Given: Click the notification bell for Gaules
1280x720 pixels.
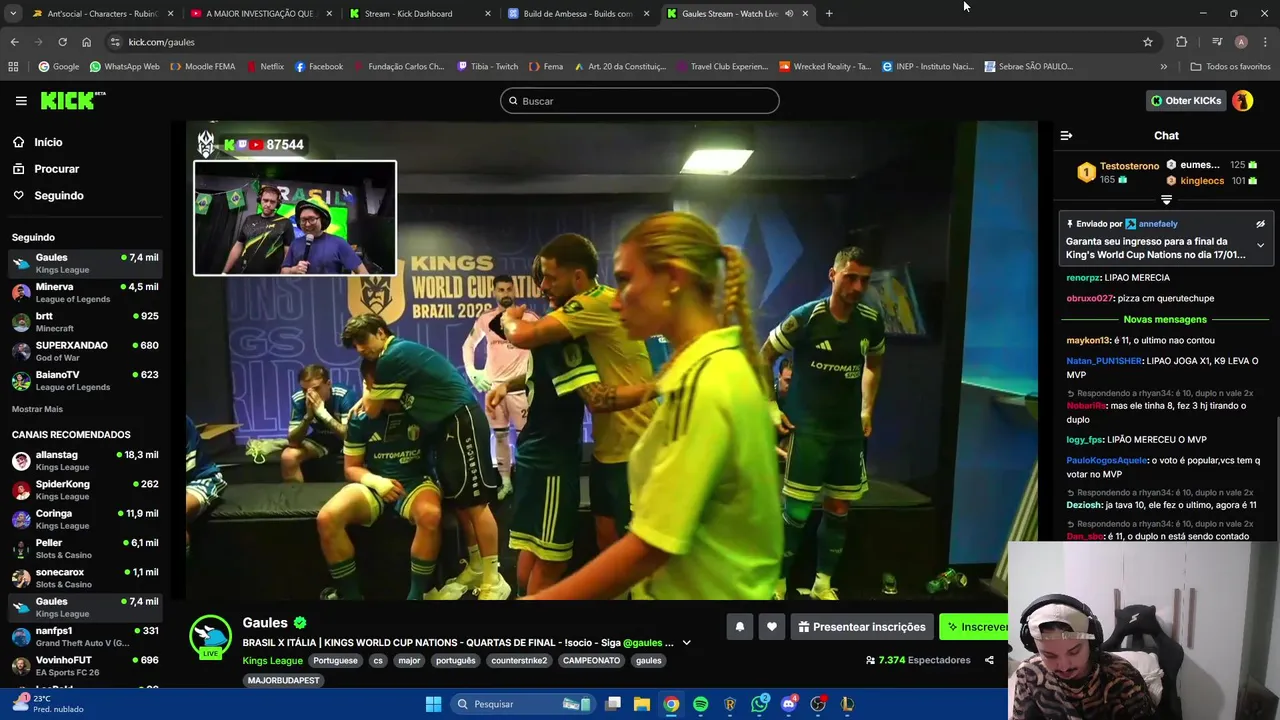Looking at the screenshot, I should (740, 627).
